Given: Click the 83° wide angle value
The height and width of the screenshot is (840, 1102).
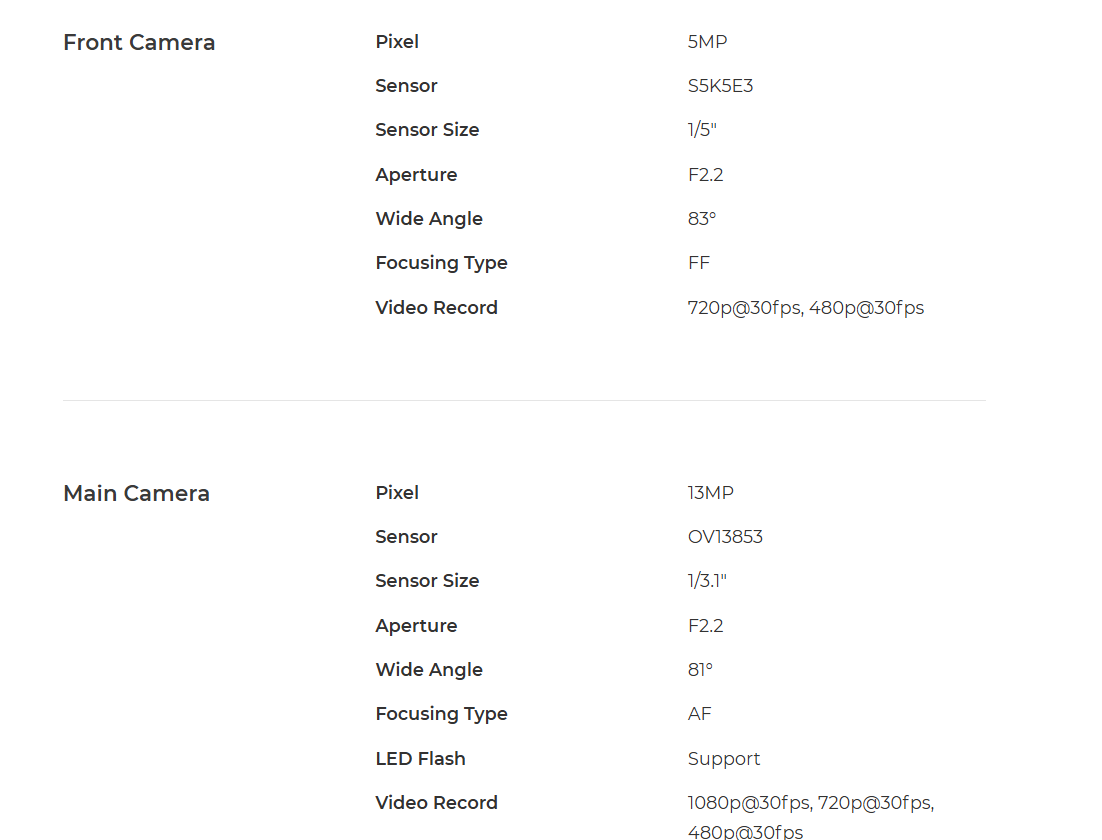Looking at the screenshot, I should coord(701,219).
